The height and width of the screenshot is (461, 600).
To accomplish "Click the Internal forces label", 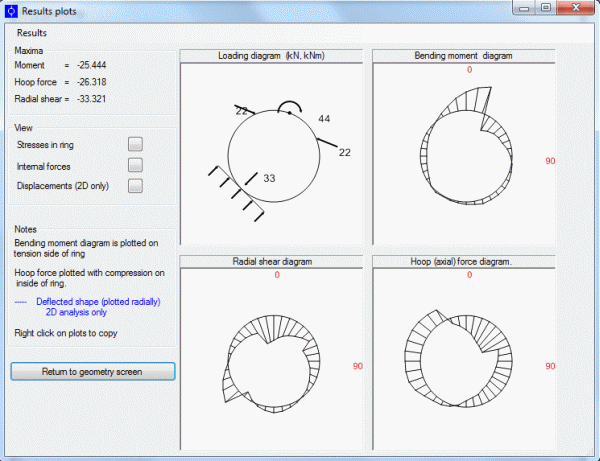I will tap(44, 167).
